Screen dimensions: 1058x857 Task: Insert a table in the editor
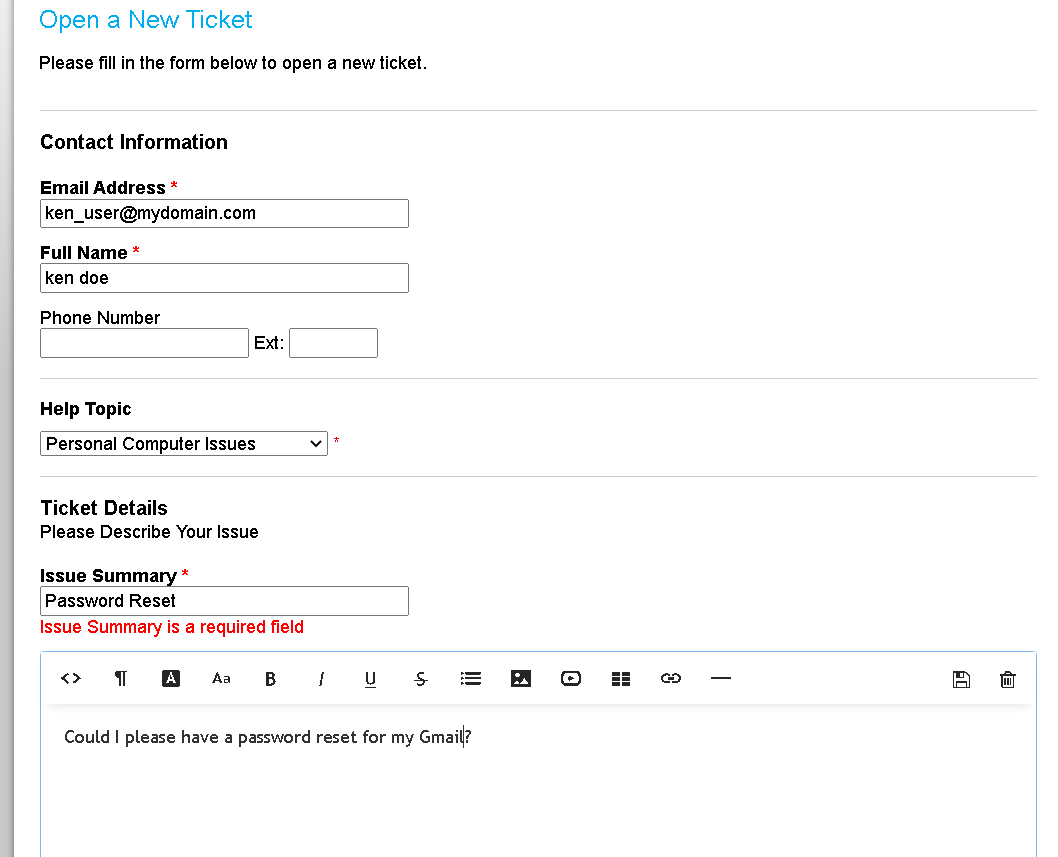[621, 679]
